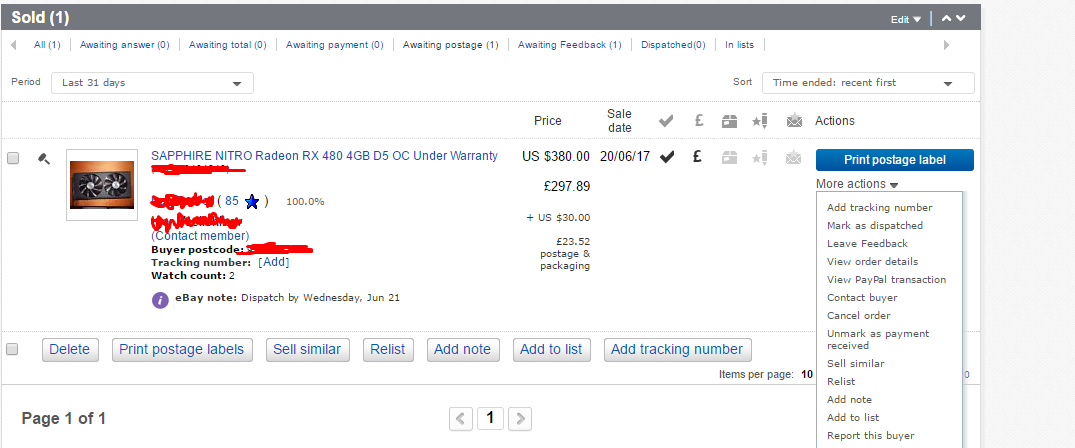Open the graphics card thumbnail image

[x=102, y=185]
